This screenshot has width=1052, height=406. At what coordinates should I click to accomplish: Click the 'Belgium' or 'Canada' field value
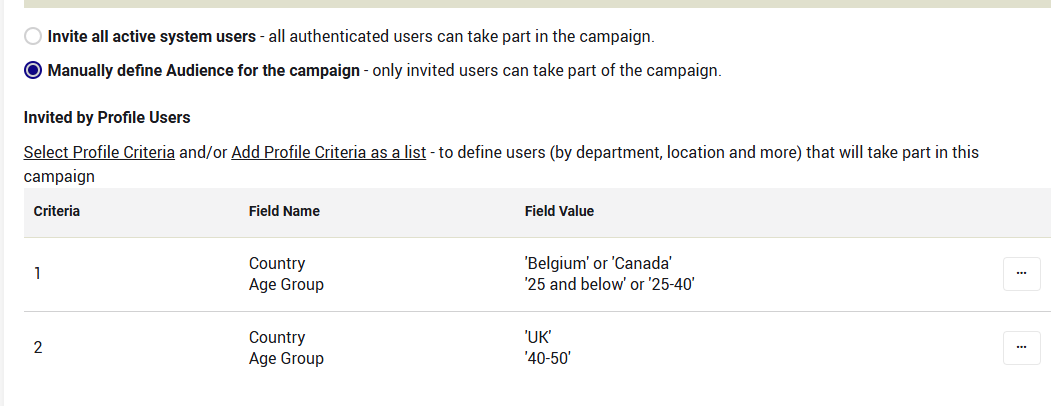pos(598,264)
